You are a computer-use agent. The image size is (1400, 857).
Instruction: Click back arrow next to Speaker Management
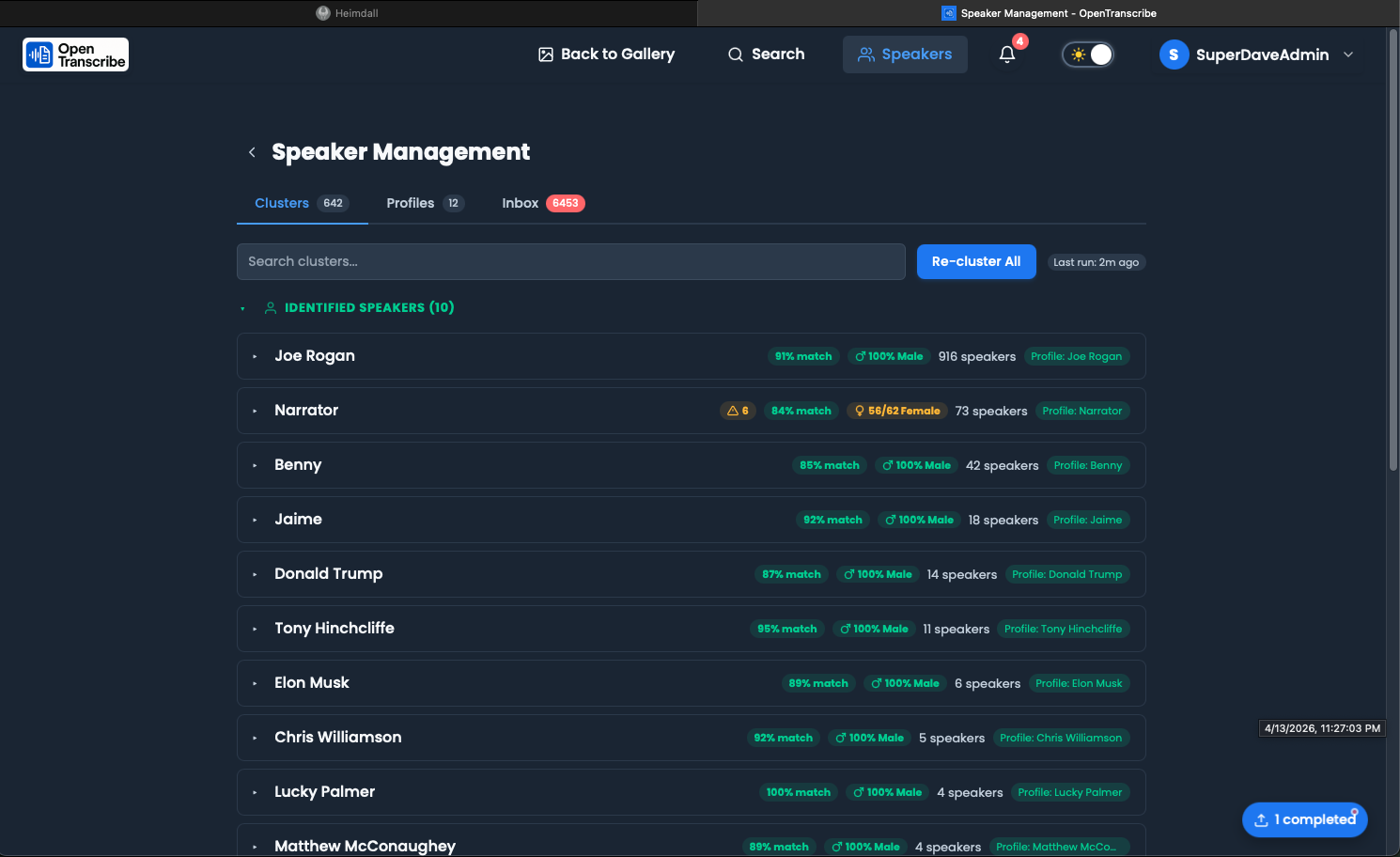click(252, 152)
